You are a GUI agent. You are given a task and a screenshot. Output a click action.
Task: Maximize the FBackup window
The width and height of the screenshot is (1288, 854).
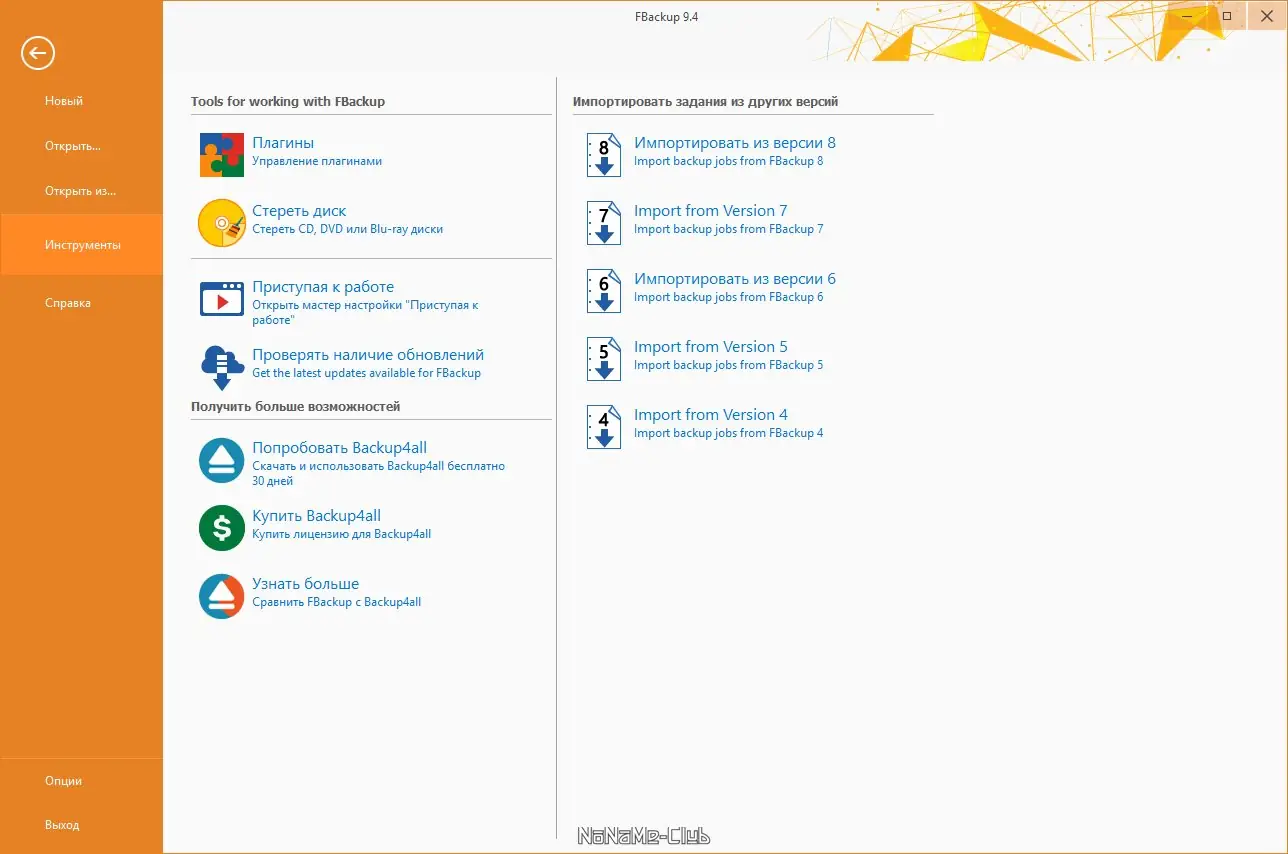coord(1227,16)
